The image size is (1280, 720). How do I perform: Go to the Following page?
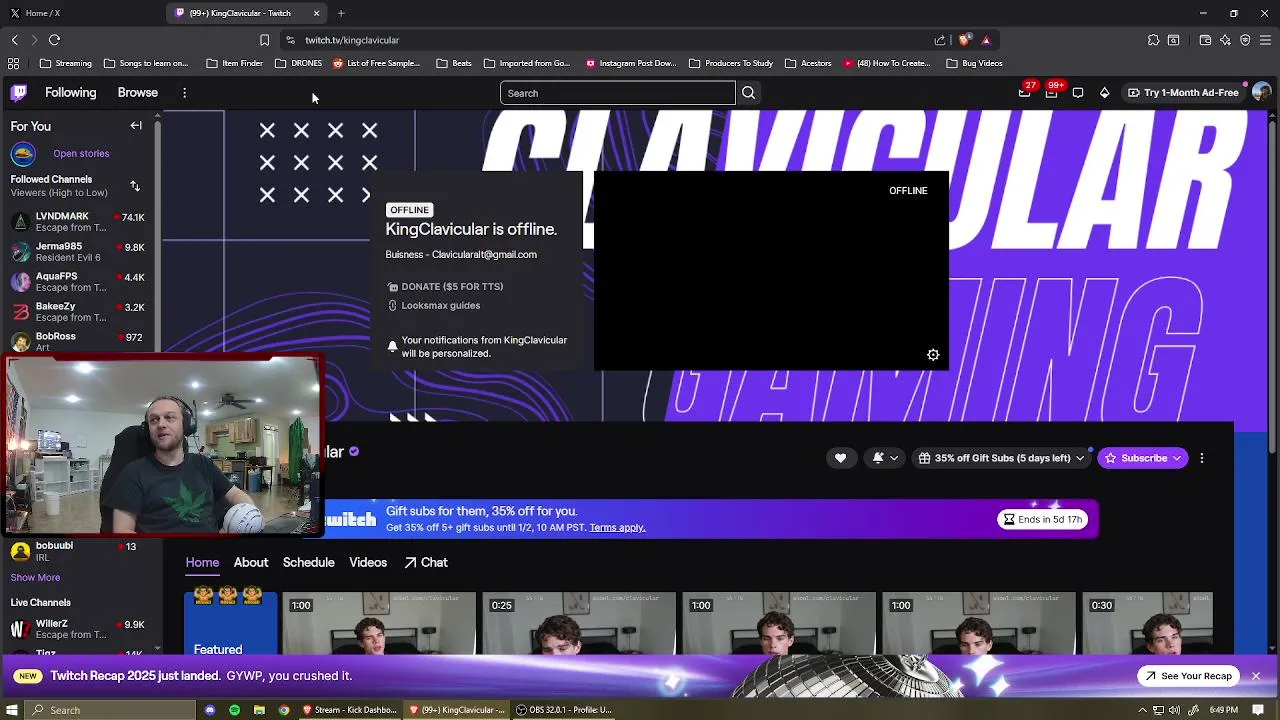[71, 92]
